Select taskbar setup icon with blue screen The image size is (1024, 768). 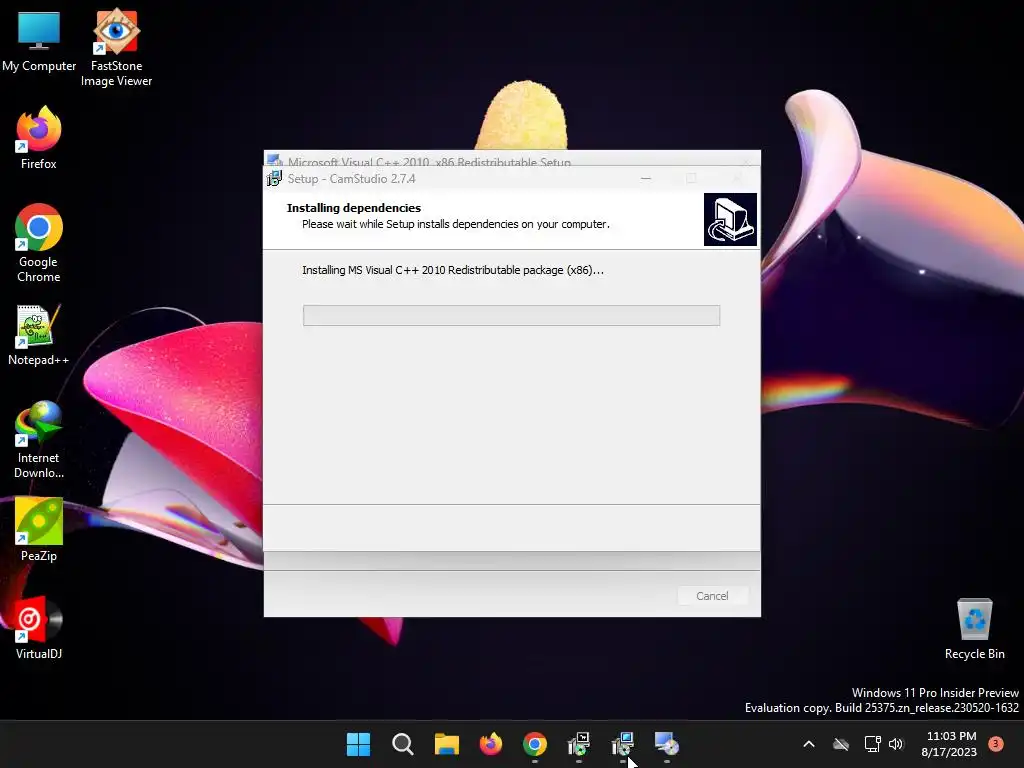[x=623, y=744]
